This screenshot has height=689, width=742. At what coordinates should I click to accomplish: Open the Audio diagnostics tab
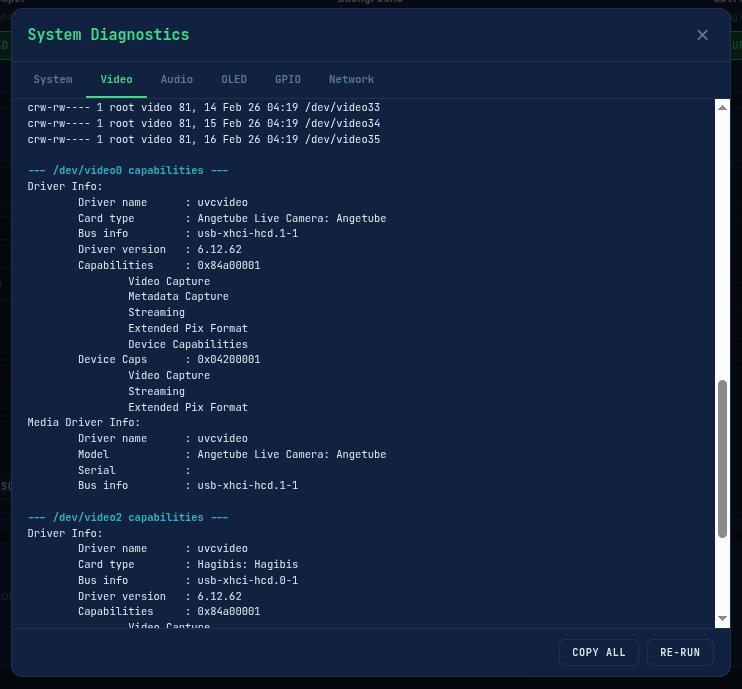pyautogui.click(x=177, y=79)
